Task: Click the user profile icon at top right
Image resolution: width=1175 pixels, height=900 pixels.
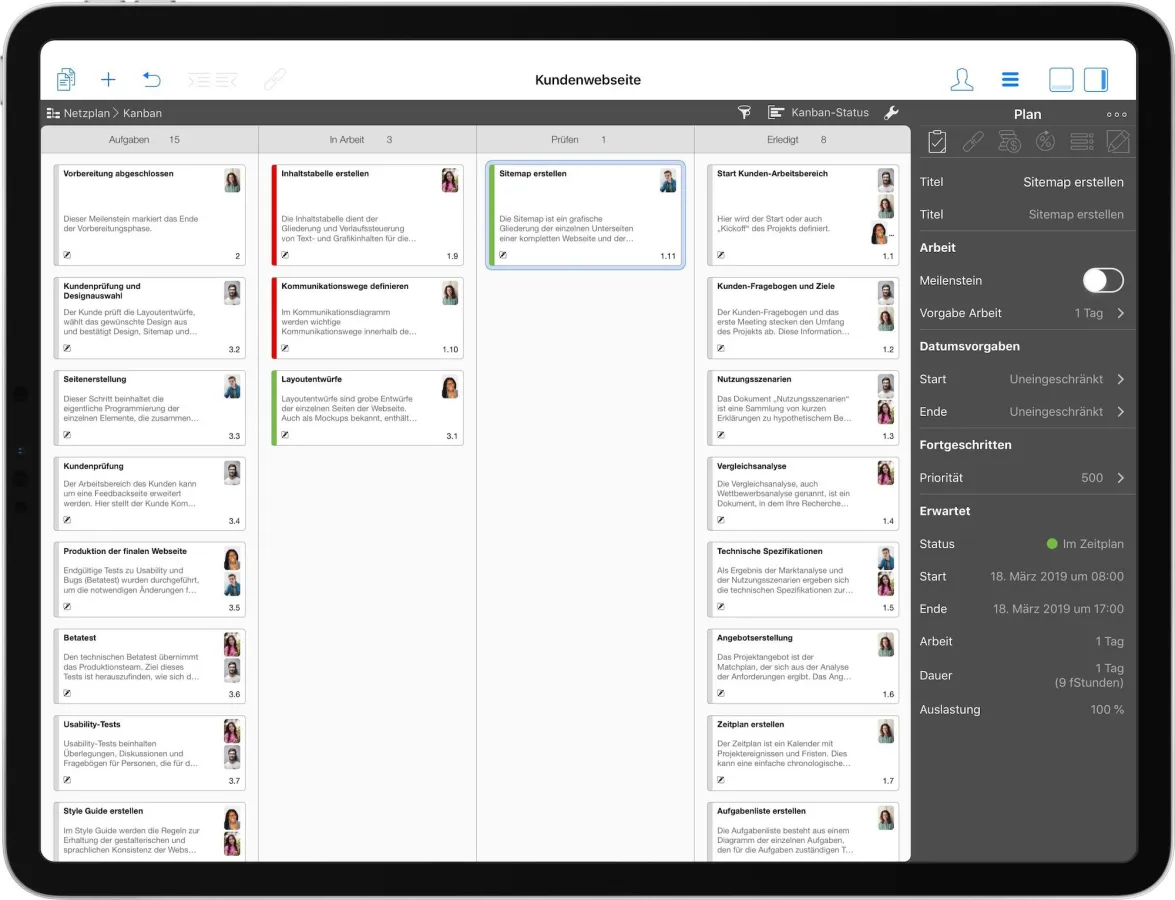Action: 961,79
